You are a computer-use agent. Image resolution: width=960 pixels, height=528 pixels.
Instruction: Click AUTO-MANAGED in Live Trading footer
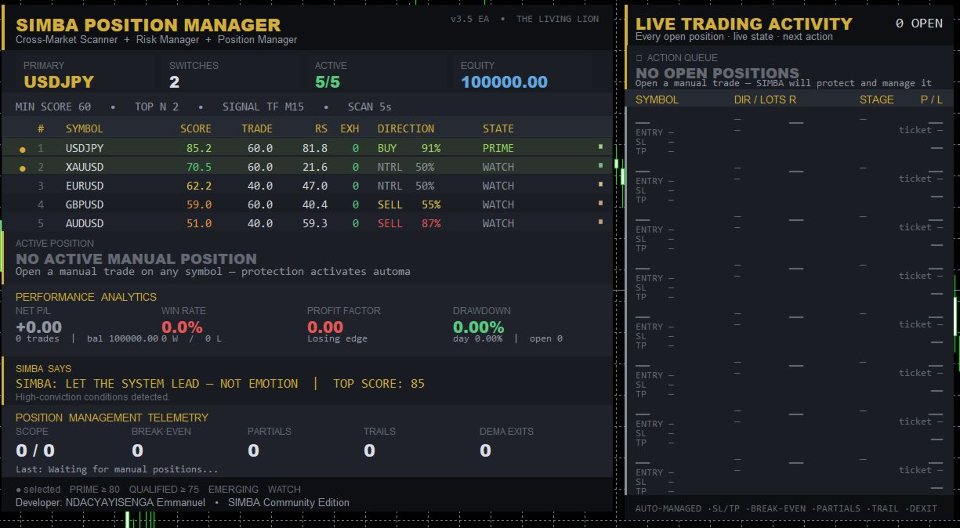pyautogui.click(x=668, y=508)
